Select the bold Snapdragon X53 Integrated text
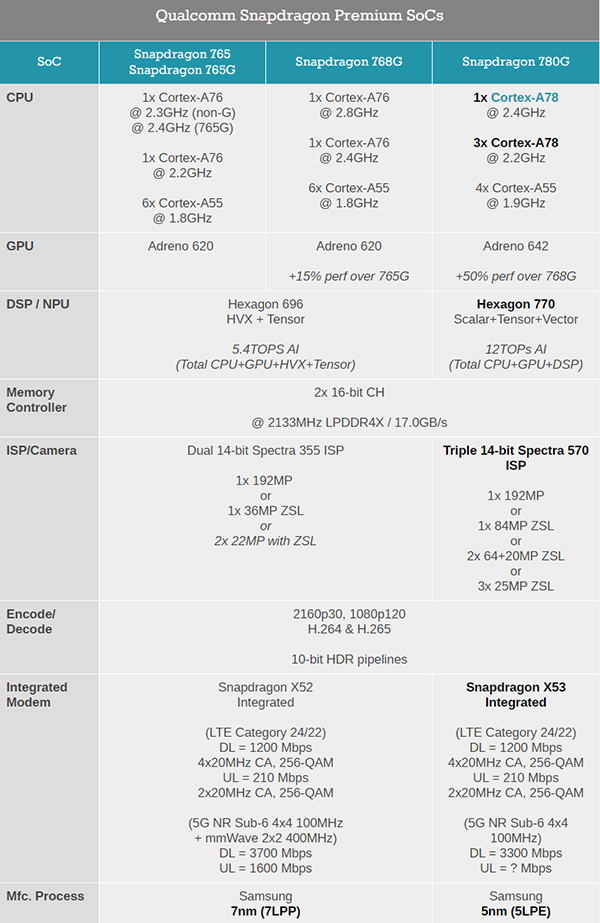The image size is (600, 923). (x=516, y=695)
